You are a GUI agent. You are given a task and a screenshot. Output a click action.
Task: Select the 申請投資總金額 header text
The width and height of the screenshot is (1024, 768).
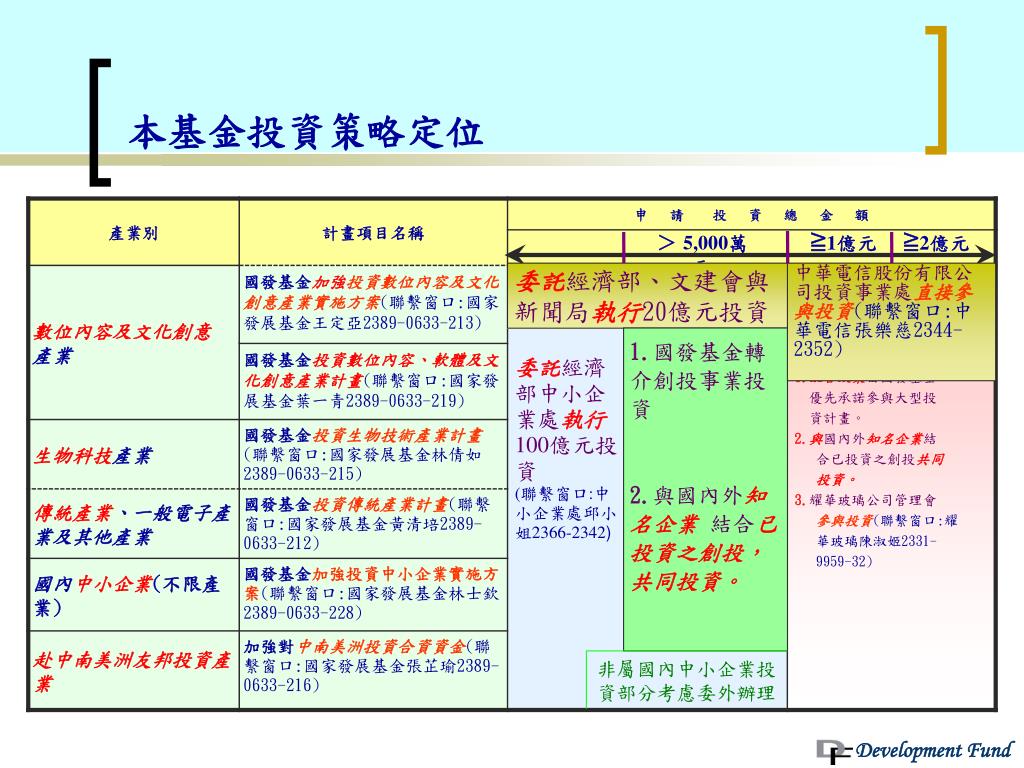[752, 215]
